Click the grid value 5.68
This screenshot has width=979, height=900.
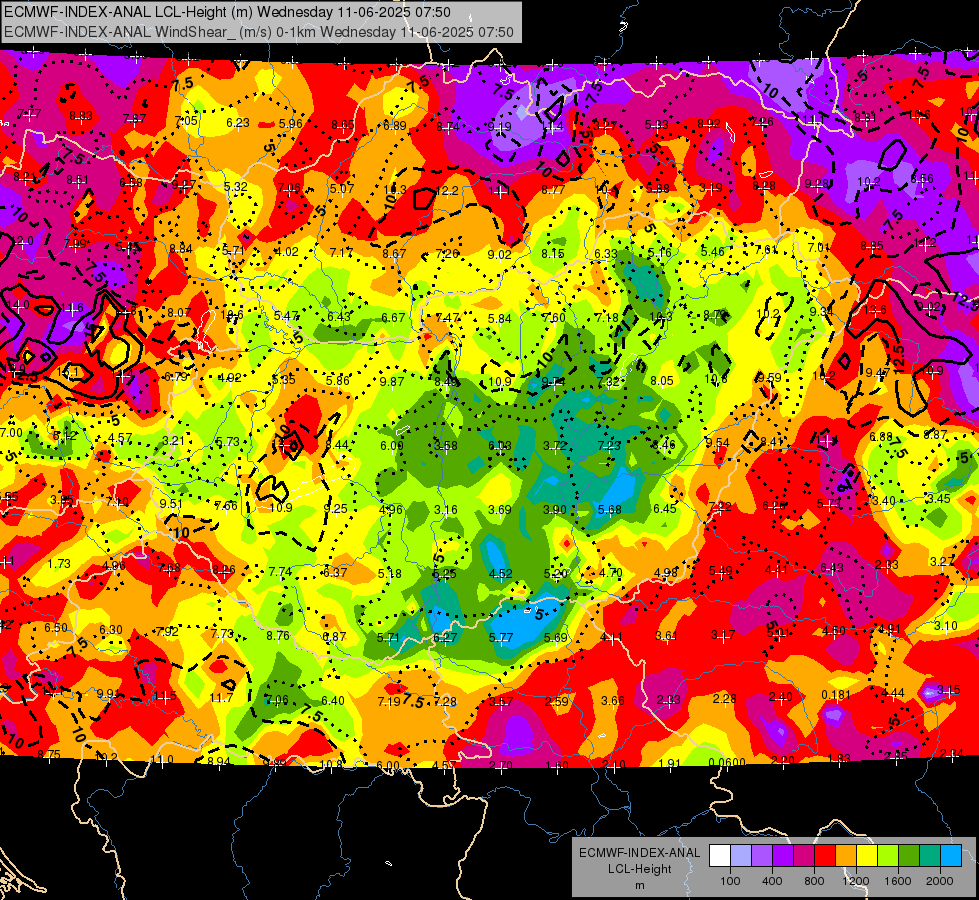click(x=609, y=510)
